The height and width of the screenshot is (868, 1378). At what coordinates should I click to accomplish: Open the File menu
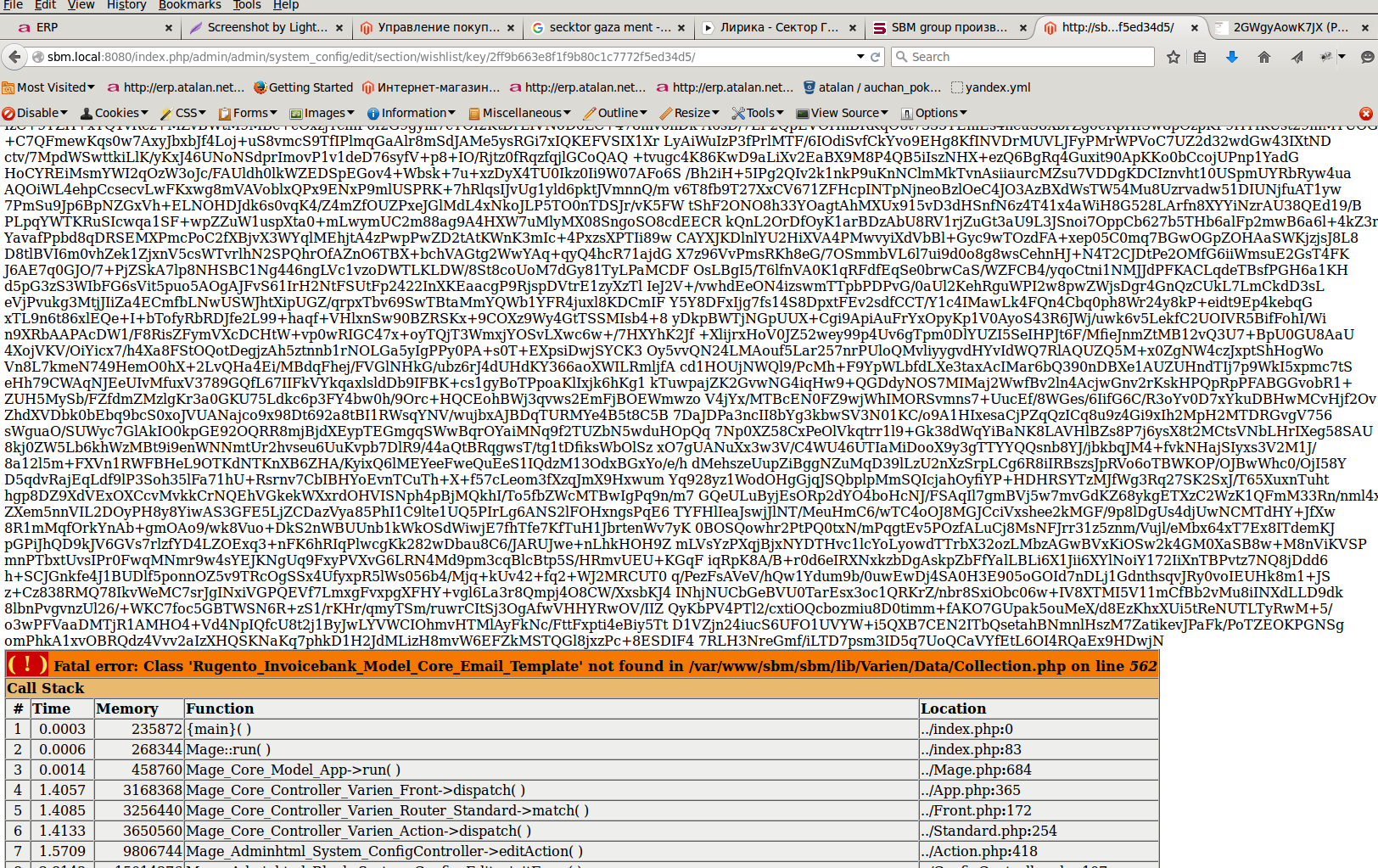click(13, 5)
